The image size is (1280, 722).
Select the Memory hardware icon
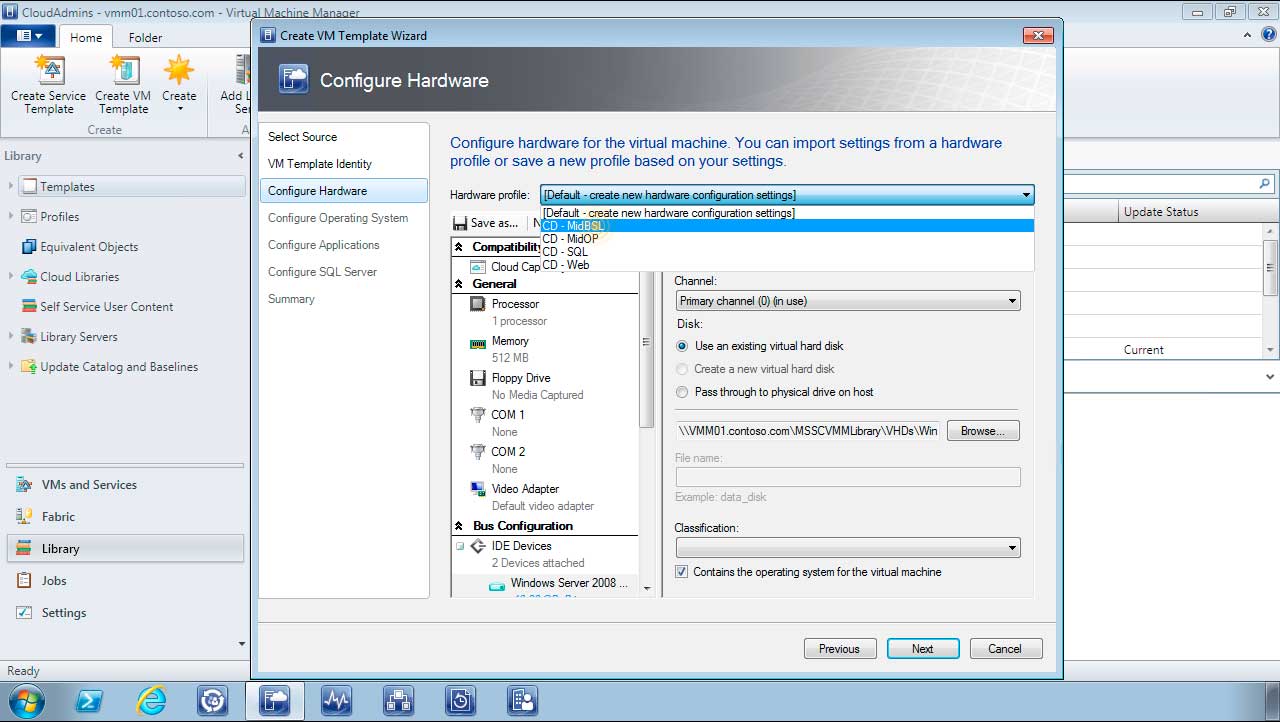tap(478, 342)
